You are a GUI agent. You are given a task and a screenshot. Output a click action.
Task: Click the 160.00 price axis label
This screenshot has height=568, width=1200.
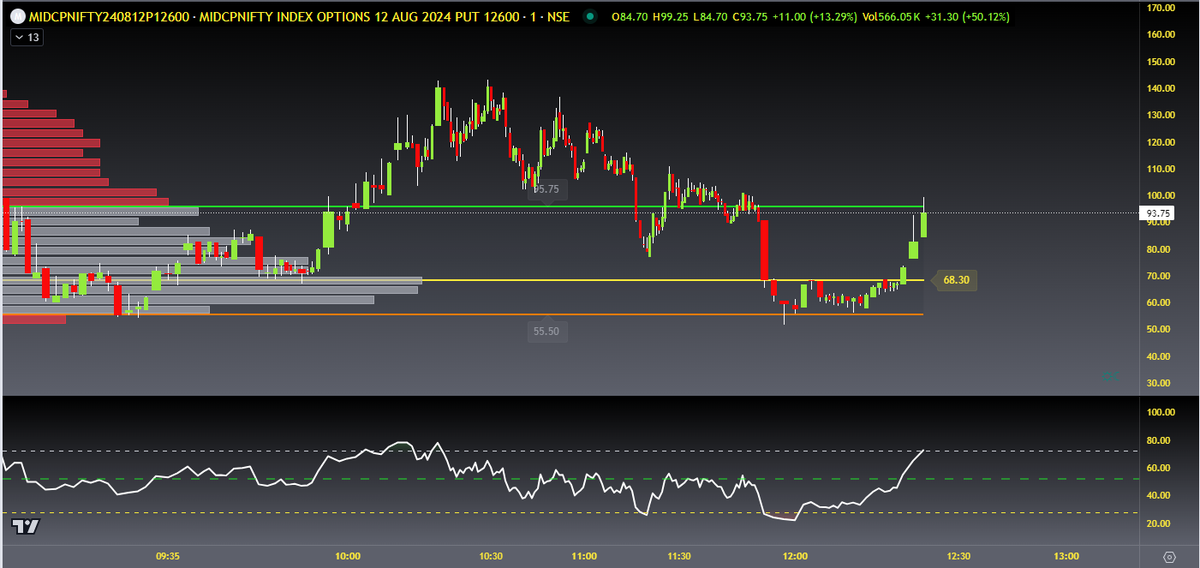[1160, 35]
